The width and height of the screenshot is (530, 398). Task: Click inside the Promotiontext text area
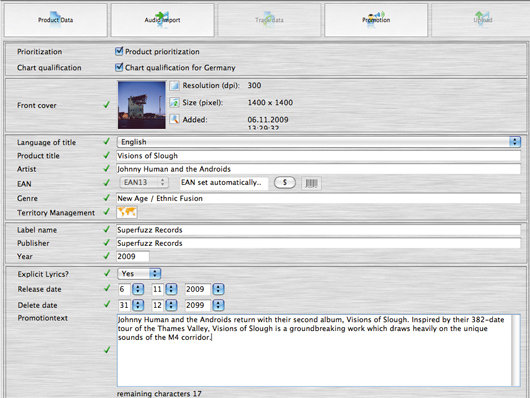coord(314,350)
